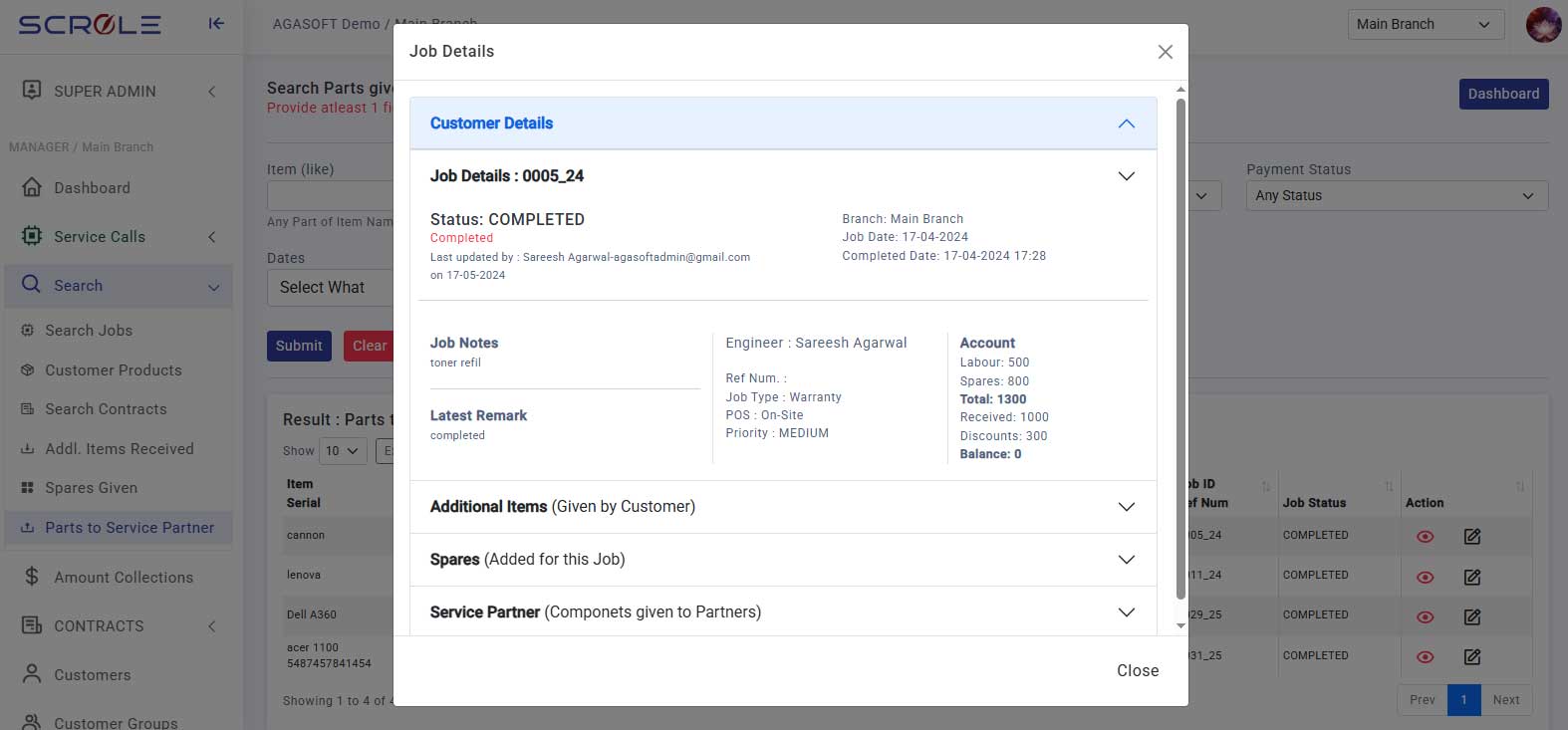The width and height of the screenshot is (1568, 730).
Task: Edit job 11_24 with edit icon
Action: 1472,578
